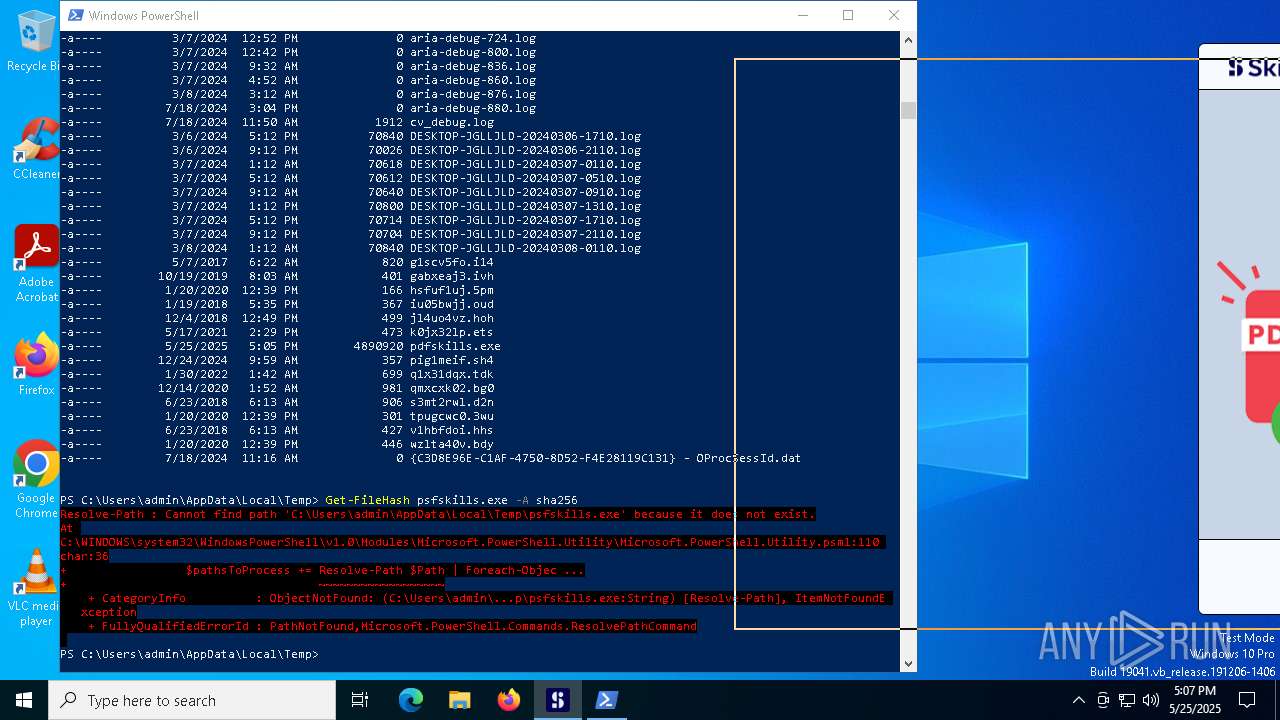Click the pdfskills.exe file name row
The image size is (1280, 720).
(x=280, y=346)
